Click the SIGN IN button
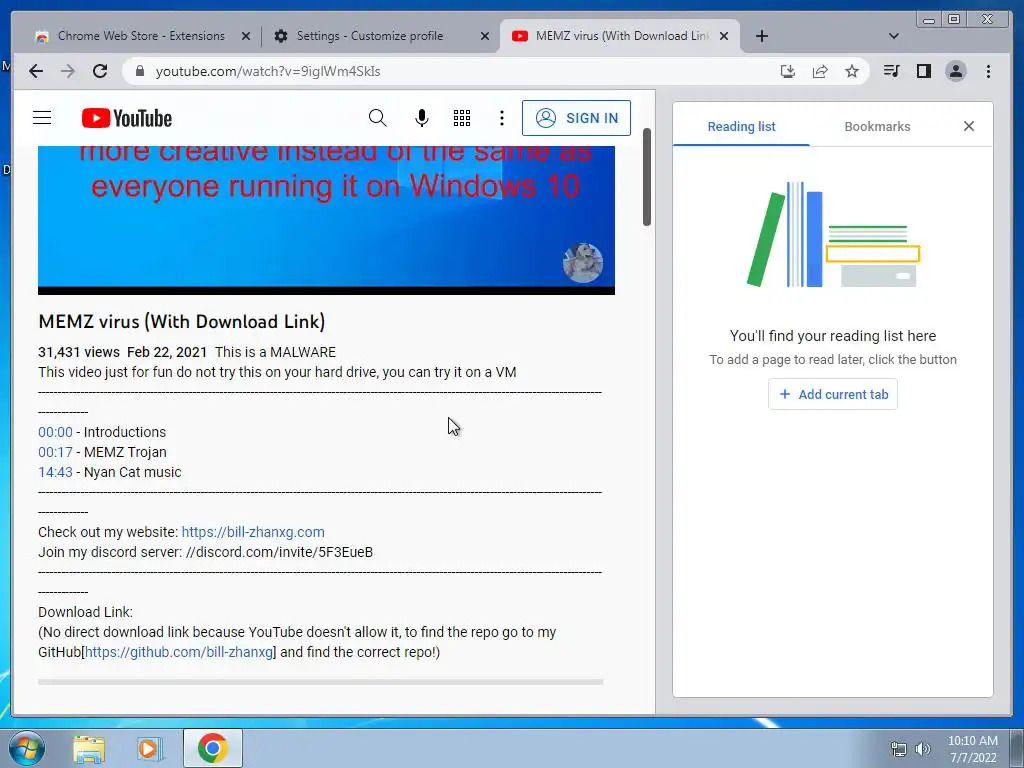1024x768 pixels. [576, 118]
